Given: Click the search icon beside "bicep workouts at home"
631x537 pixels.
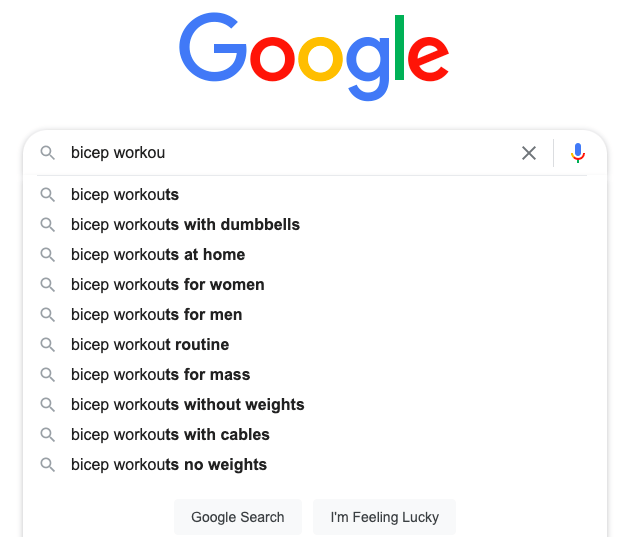Looking at the screenshot, I should coord(47,254).
